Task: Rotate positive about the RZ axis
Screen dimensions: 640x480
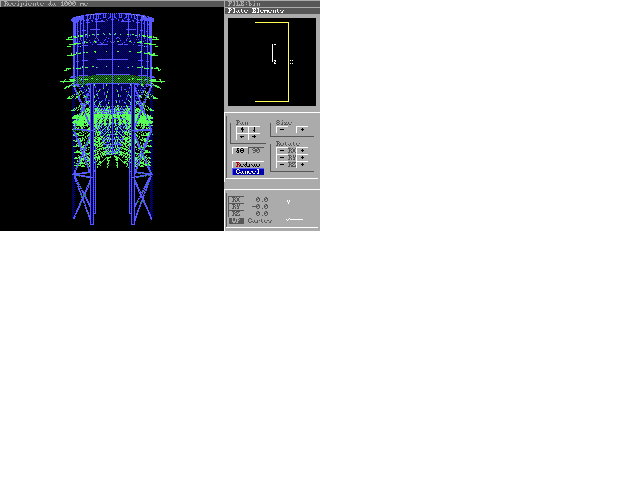Action: (303, 164)
